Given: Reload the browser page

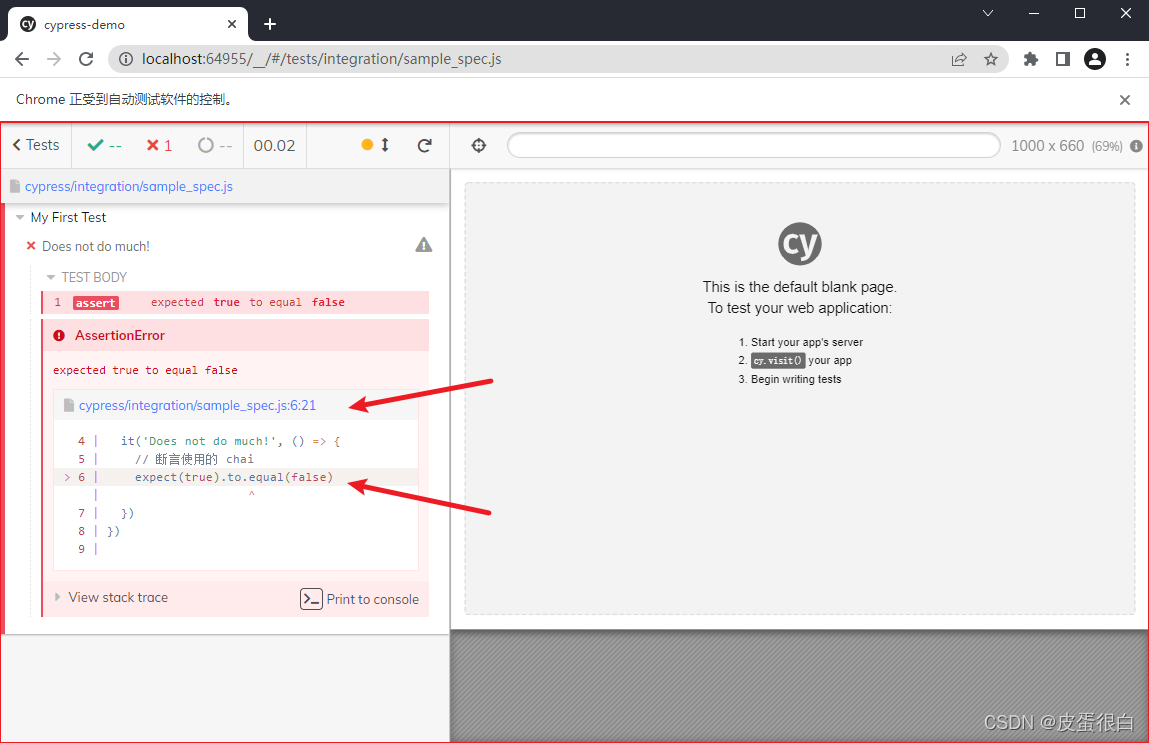Looking at the screenshot, I should tap(86, 59).
